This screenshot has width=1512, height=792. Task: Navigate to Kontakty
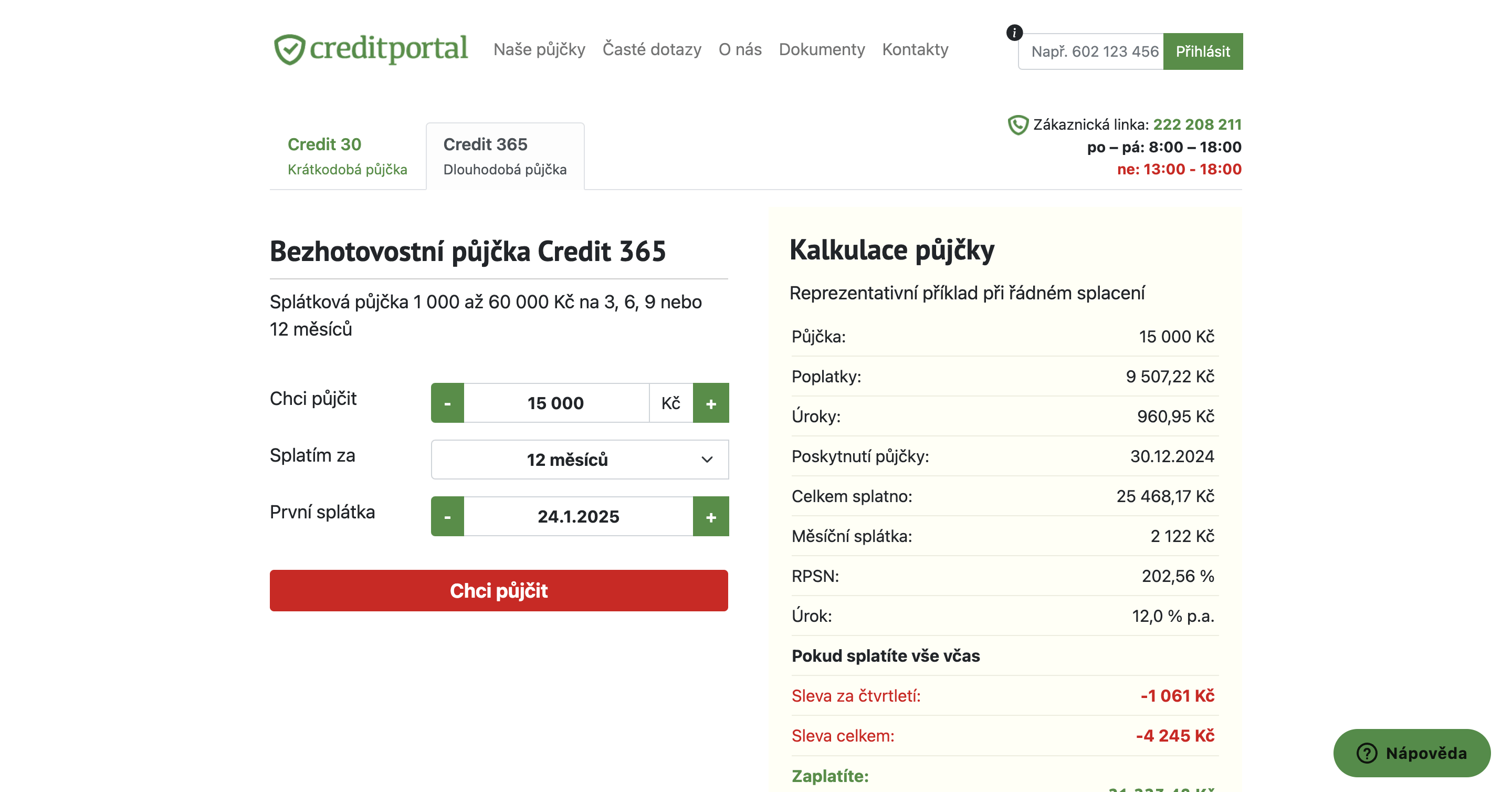point(915,49)
